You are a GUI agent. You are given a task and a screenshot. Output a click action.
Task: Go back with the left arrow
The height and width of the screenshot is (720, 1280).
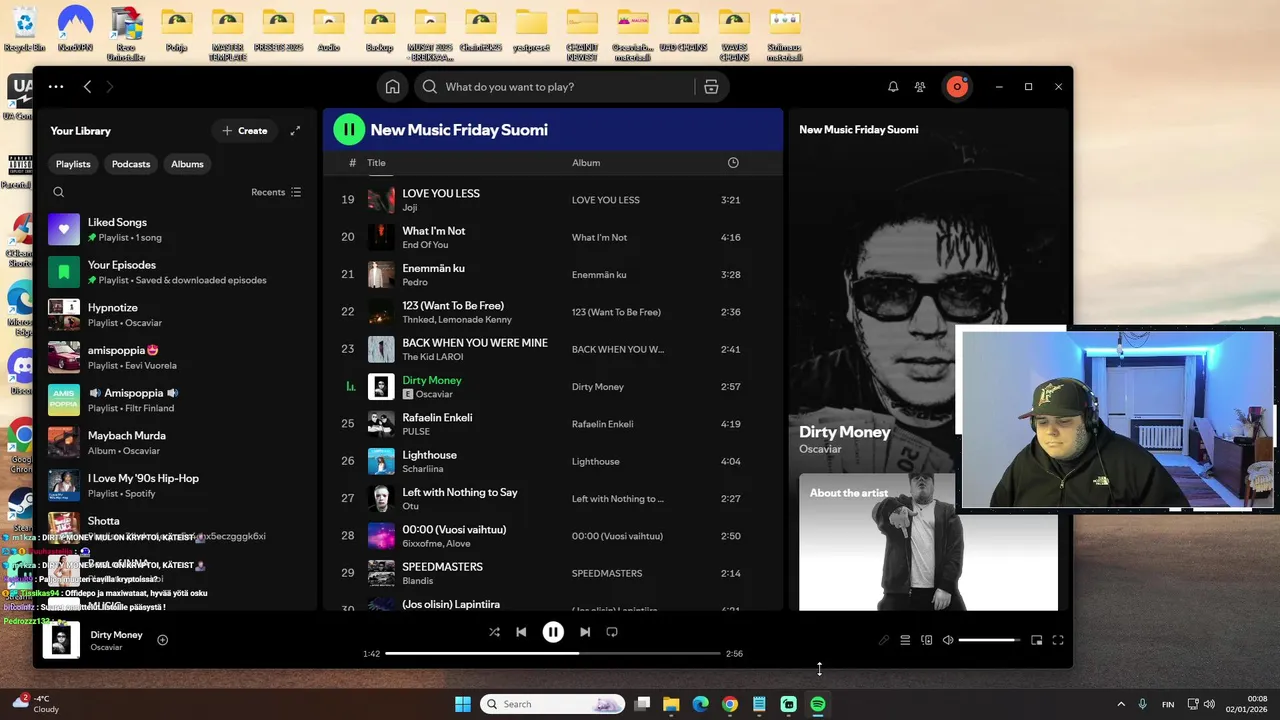tap(87, 87)
